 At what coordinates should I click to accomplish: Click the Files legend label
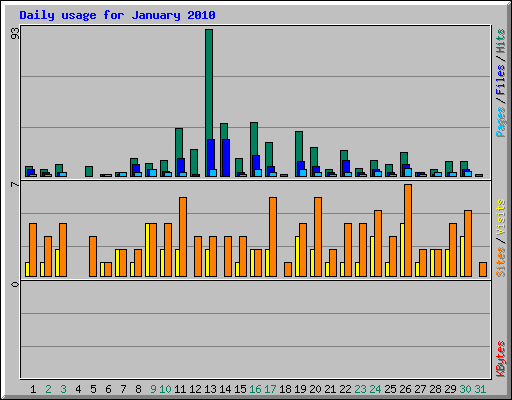(501, 80)
